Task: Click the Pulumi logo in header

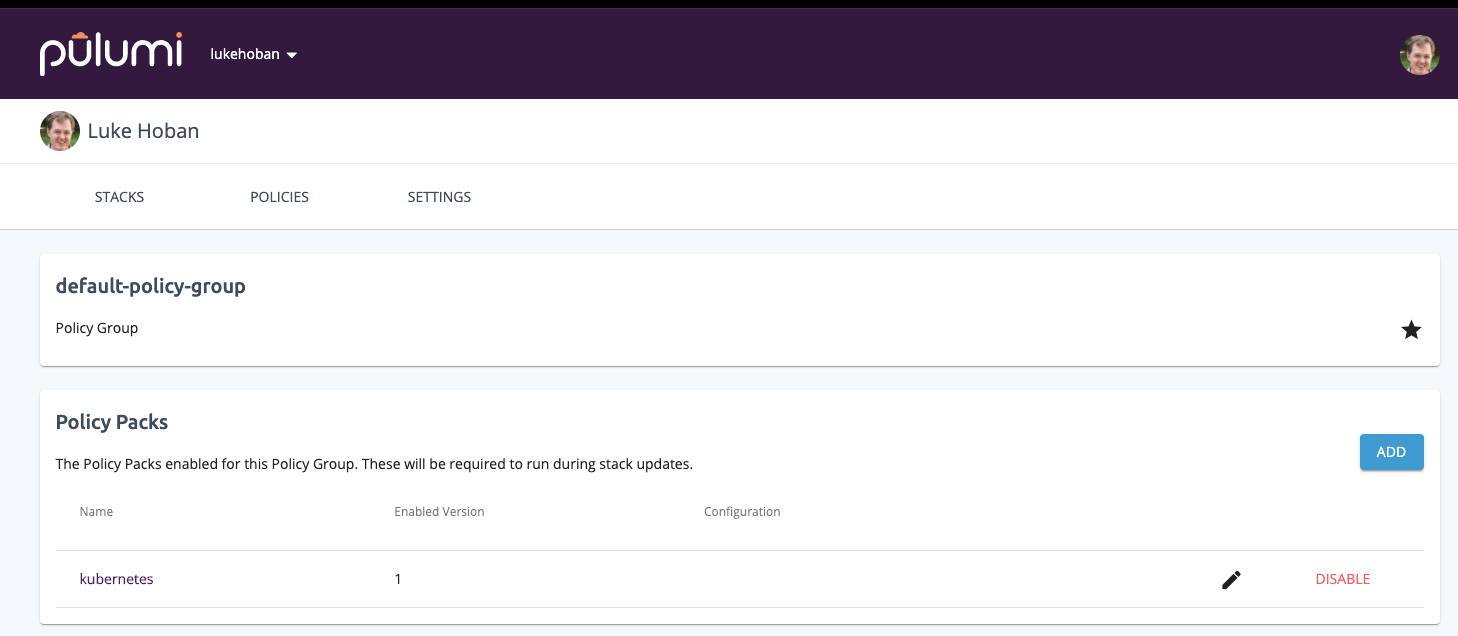Action: (111, 54)
